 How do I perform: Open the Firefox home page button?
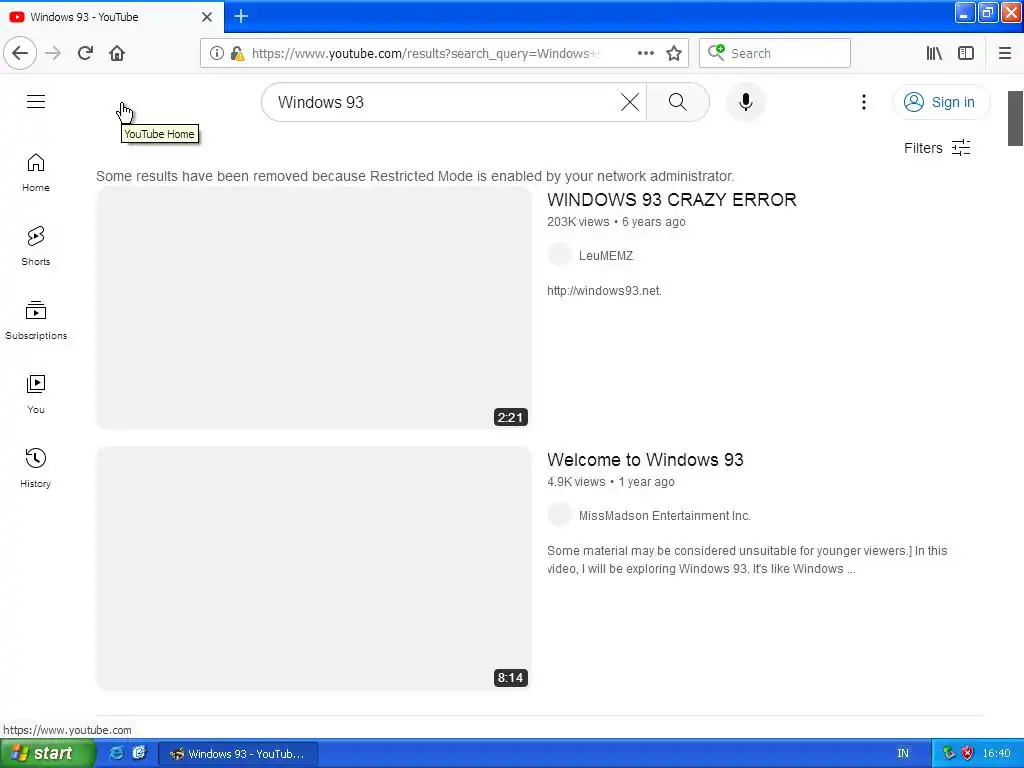click(117, 53)
